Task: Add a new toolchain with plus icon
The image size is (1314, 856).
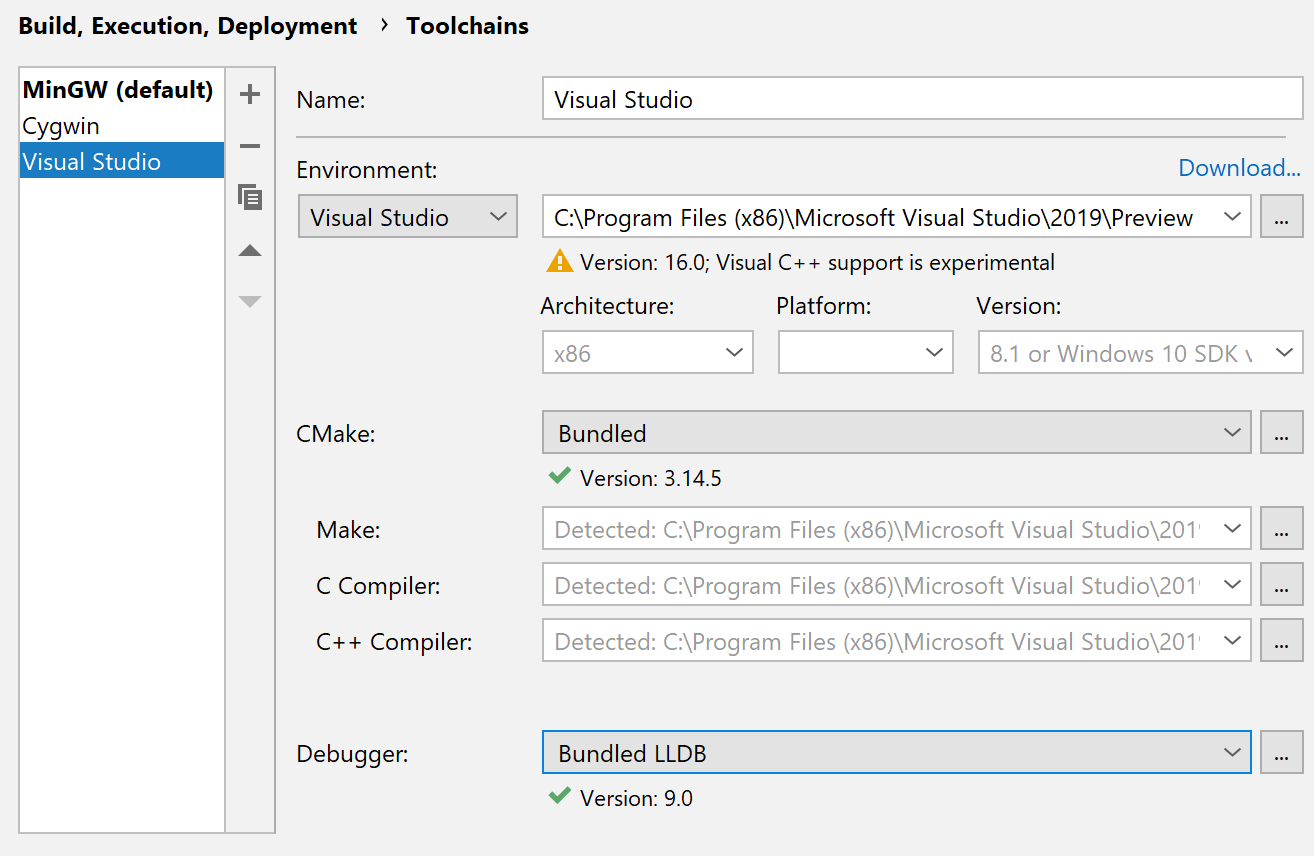Action: point(250,95)
